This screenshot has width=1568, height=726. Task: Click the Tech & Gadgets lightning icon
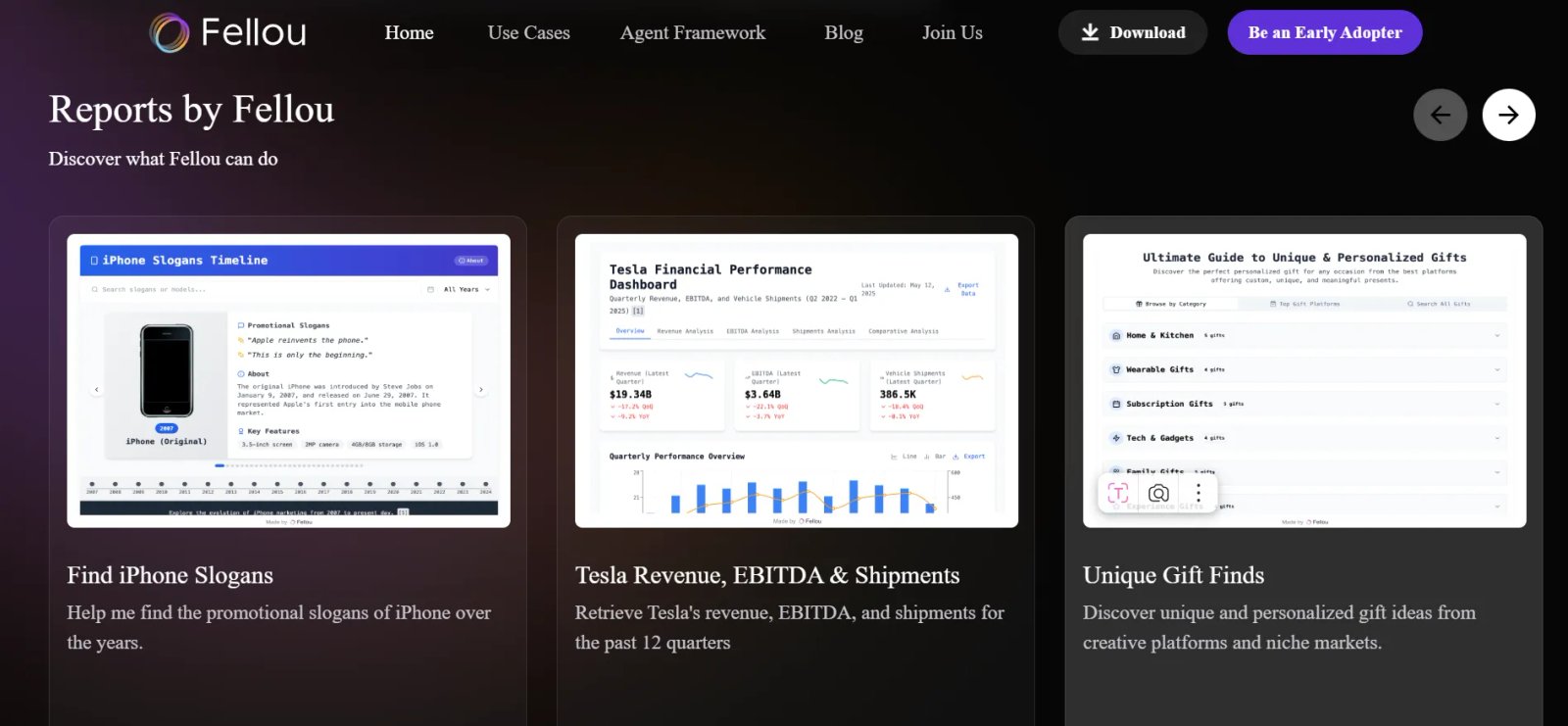point(1116,438)
